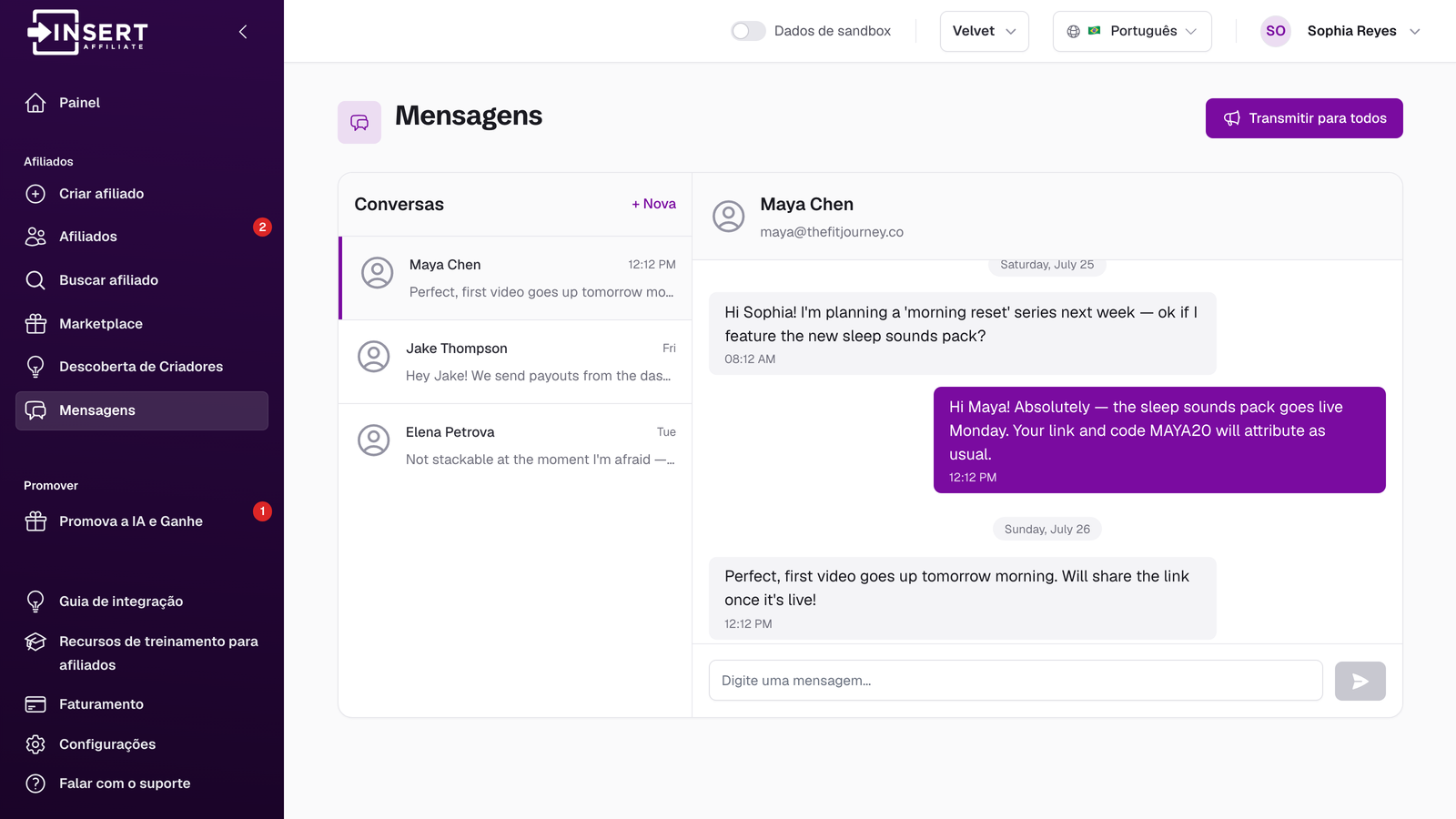Click the purple MAYA20 reply message bubble

tap(1159, 440)
